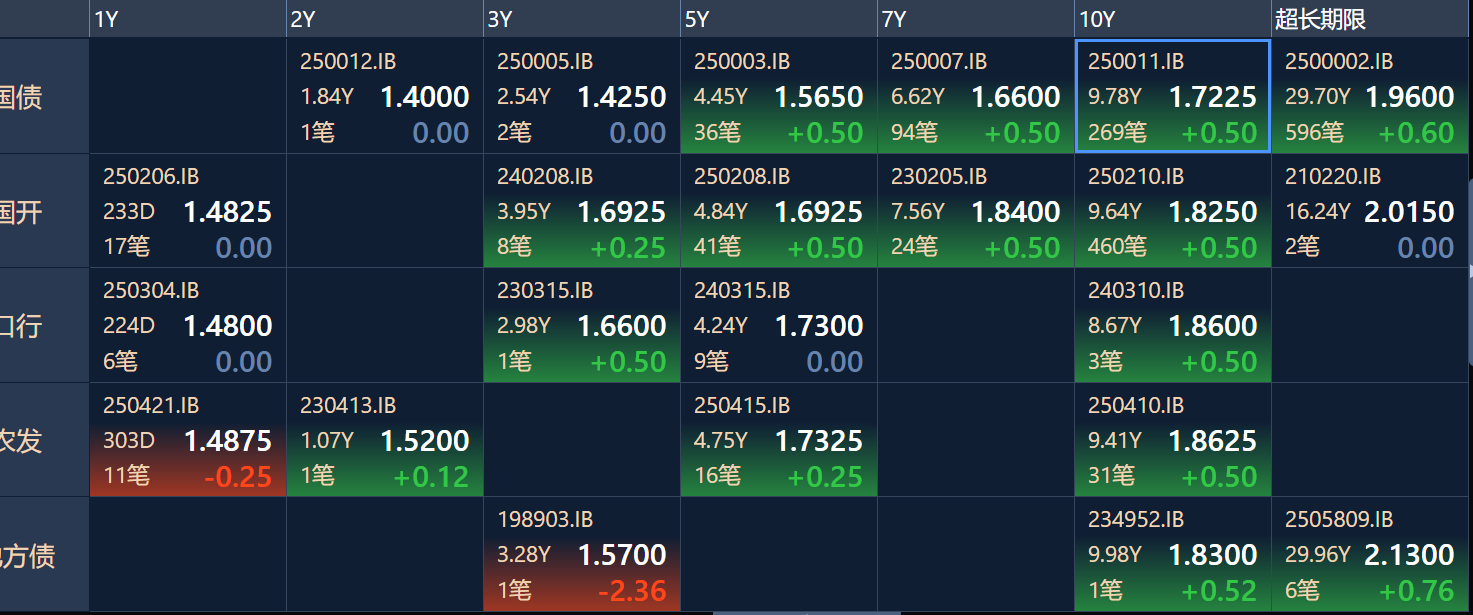Open bond code 250005.IB
1473x615 pixels.
[545, 62]
